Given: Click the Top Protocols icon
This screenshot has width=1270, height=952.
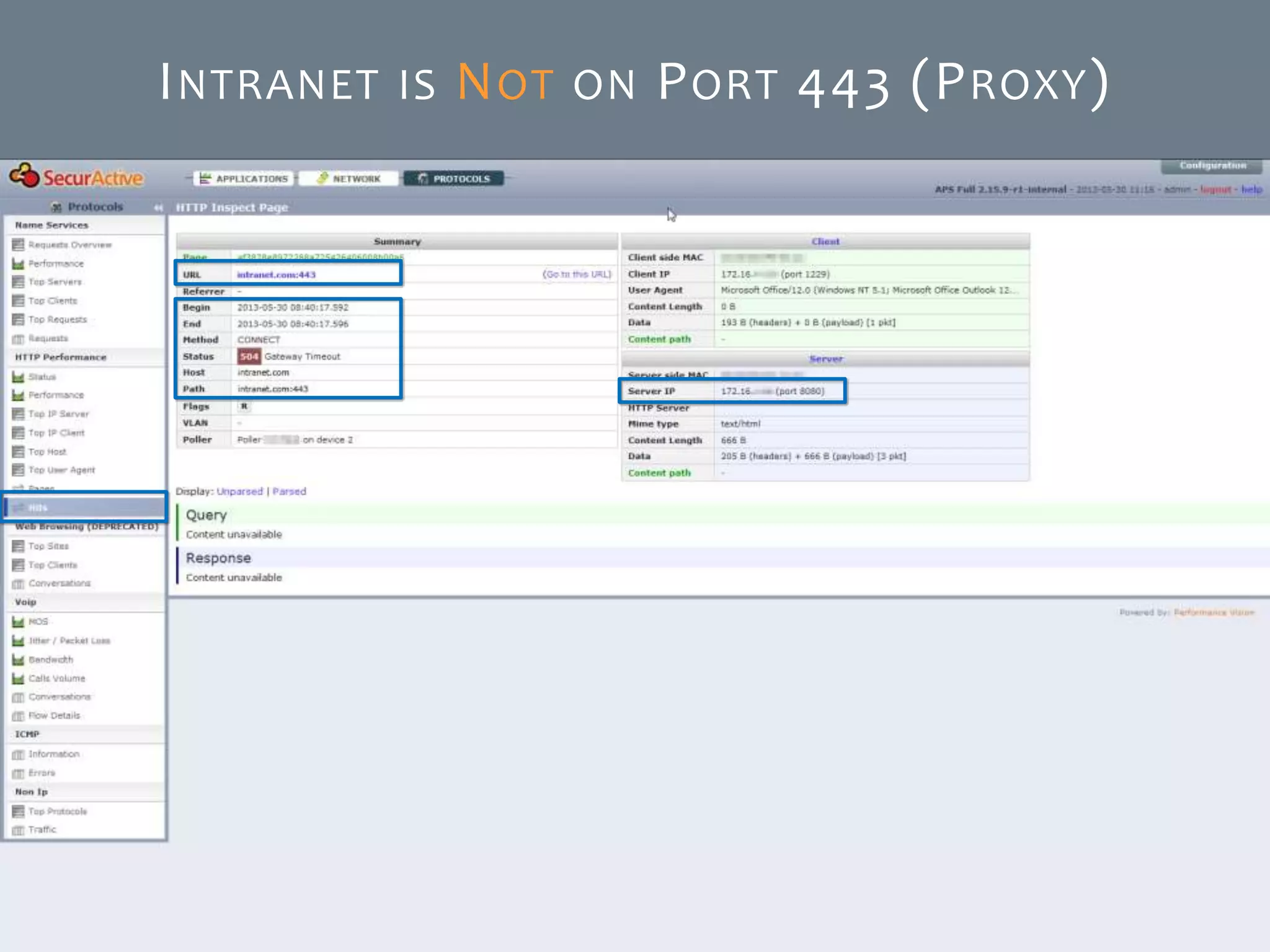Looking at the screenshot, I should [x=18, y=811].
